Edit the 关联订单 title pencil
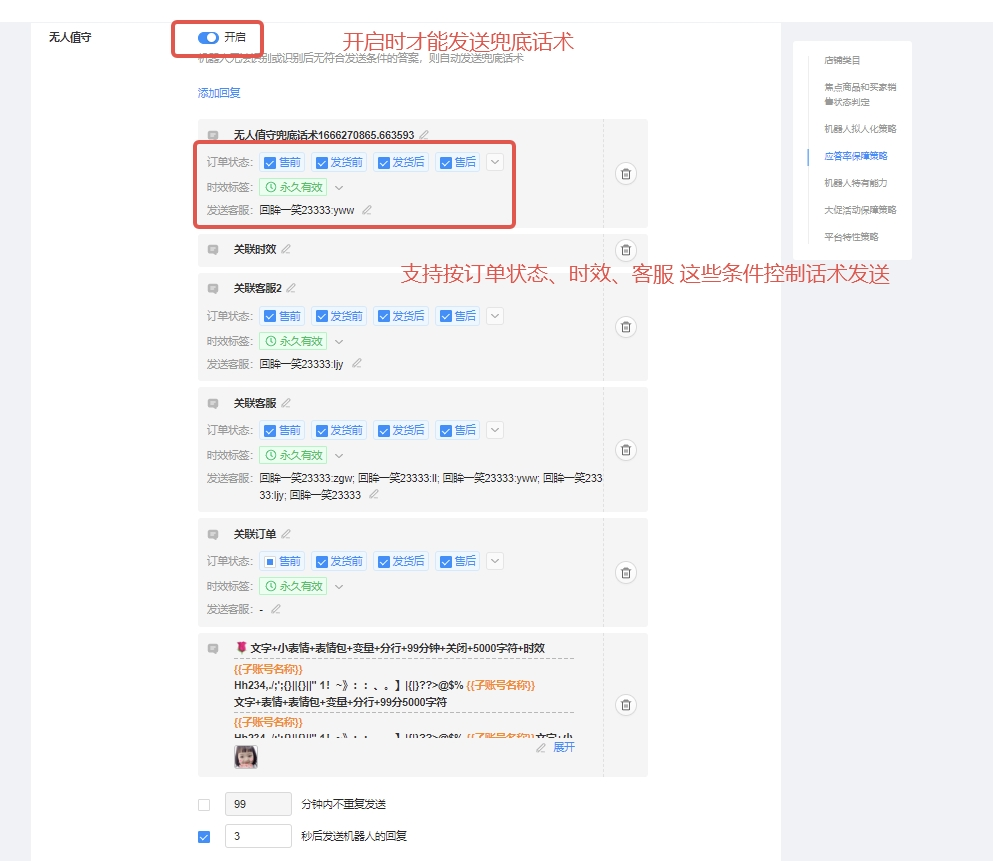993x861 pixels. coord(286,534)
